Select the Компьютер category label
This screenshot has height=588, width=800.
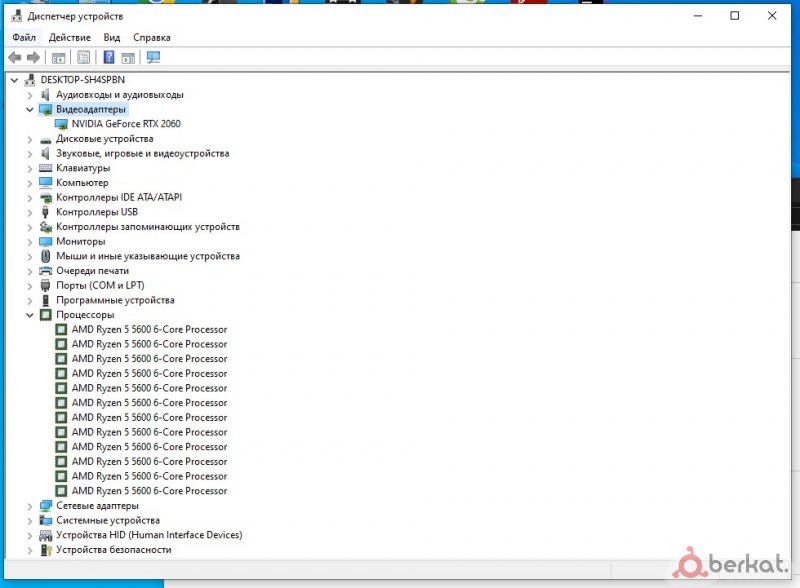[82, 183]
